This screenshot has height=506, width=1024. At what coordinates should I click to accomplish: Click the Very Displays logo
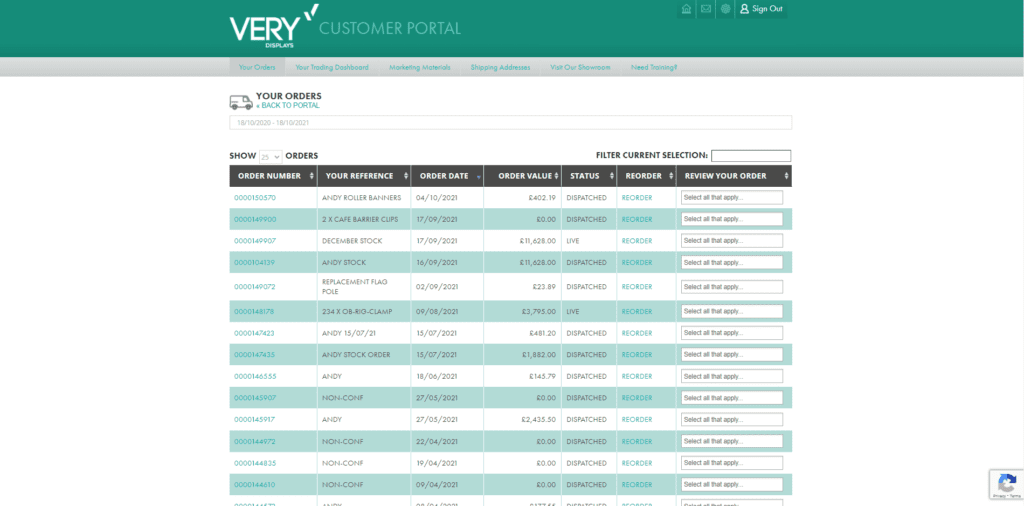point(274,27)
